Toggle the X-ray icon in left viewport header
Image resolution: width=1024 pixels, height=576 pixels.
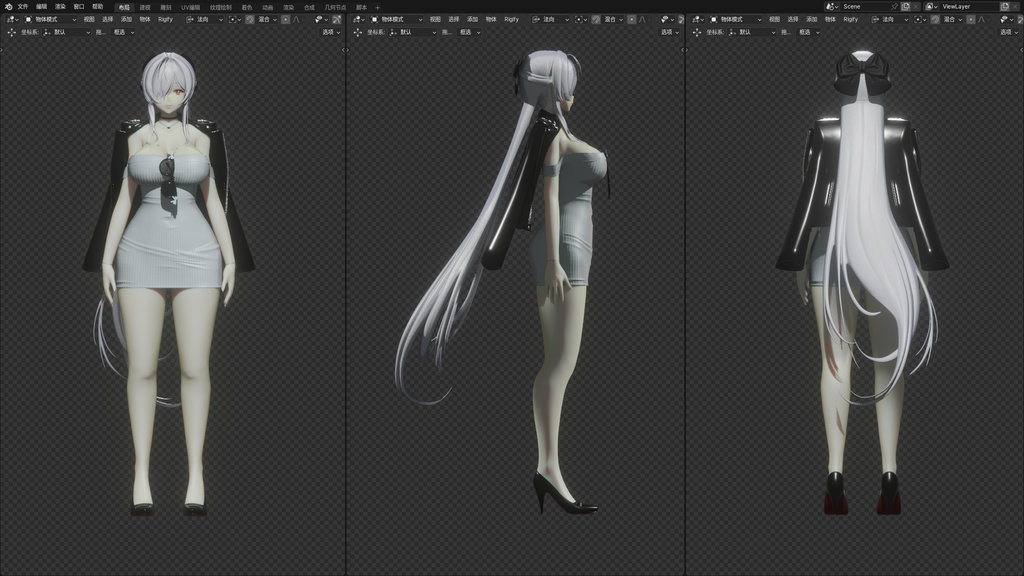tap(335, 19)
